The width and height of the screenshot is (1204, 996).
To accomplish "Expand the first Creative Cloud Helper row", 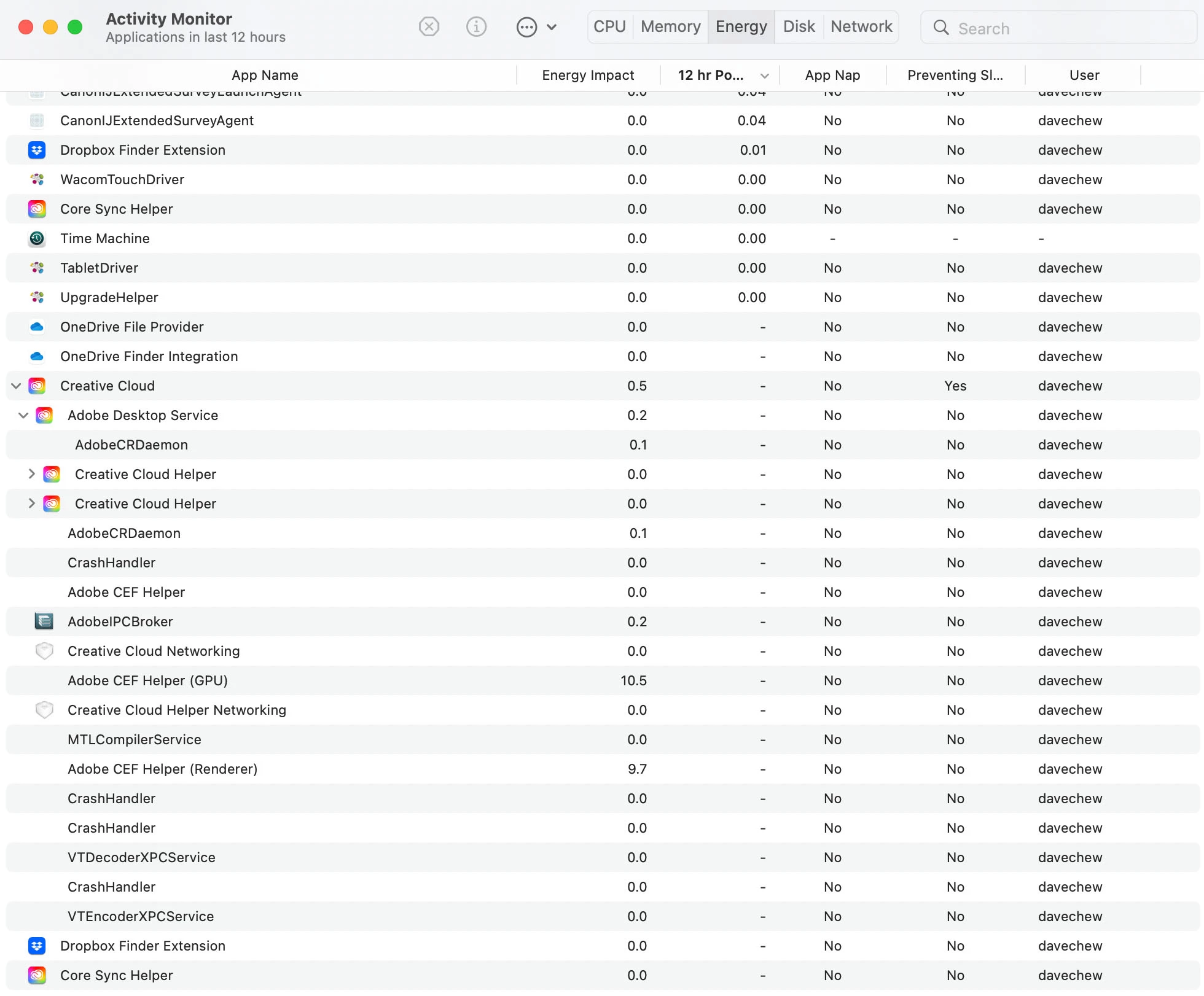I will pos(31,474).
